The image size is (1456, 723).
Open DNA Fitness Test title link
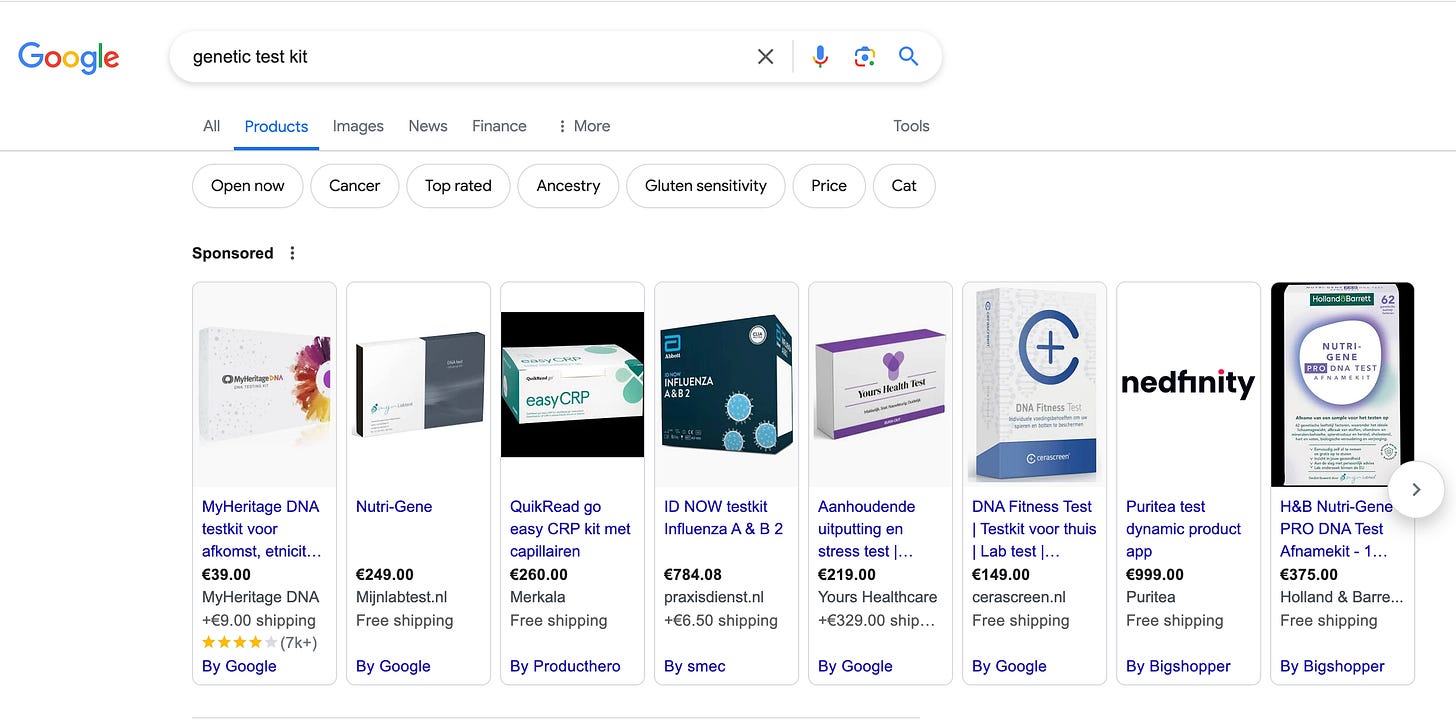(1034, 529)
